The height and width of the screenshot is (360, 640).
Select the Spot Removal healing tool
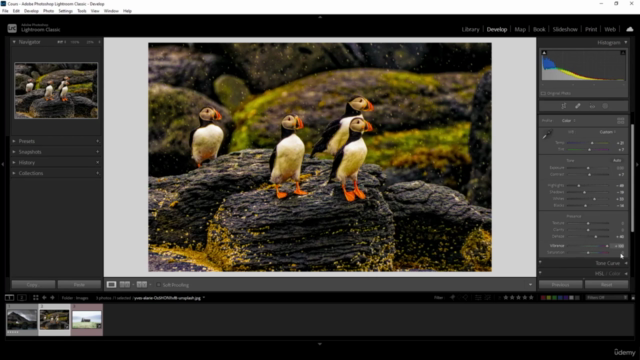tap(578, 106)
